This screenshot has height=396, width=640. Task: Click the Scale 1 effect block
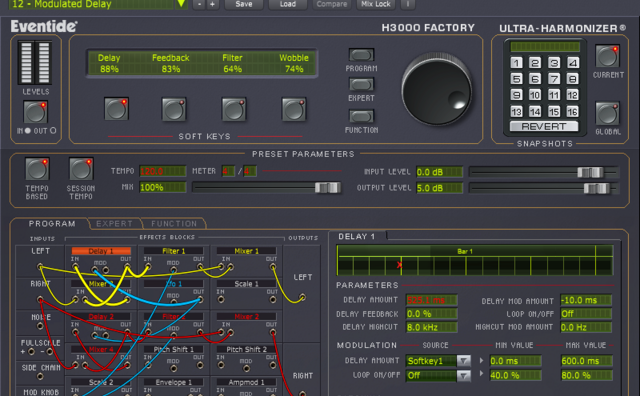coord(247,284)
